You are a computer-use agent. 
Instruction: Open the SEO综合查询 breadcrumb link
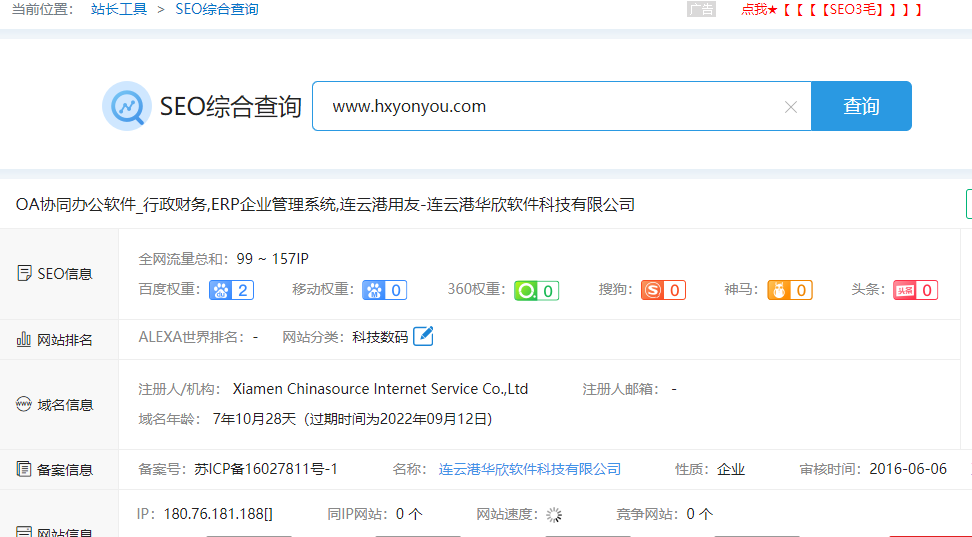[217, 9]
